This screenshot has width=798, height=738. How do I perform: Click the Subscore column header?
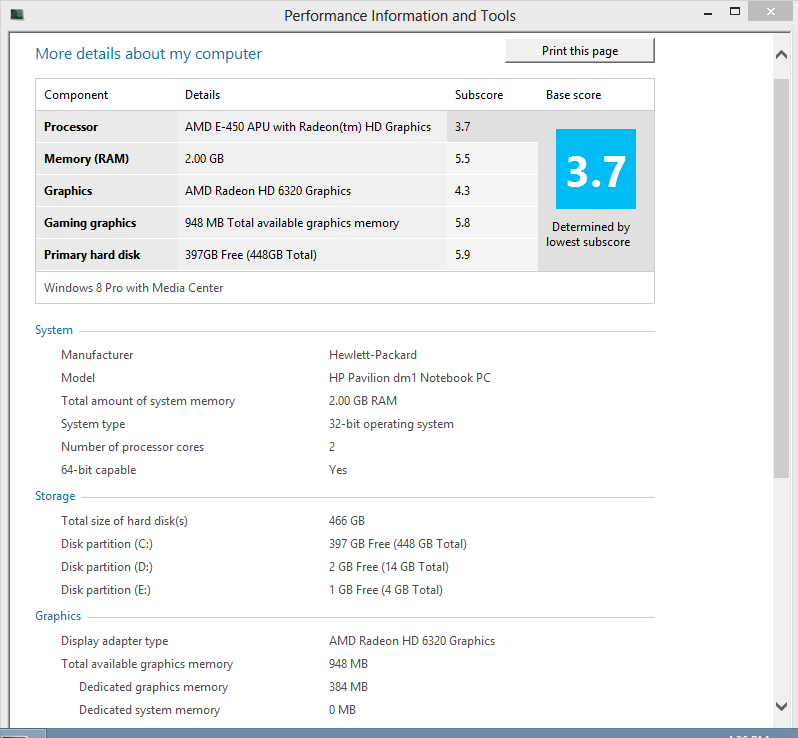(479, 95)
